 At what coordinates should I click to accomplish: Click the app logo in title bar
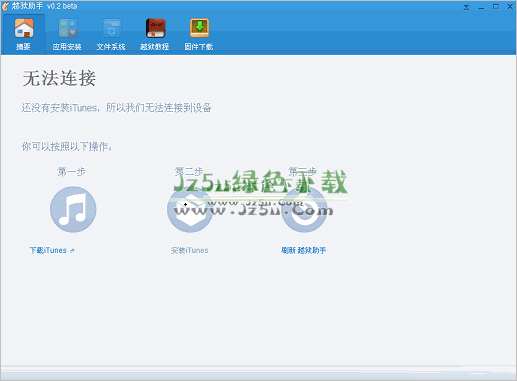(5, 6)
